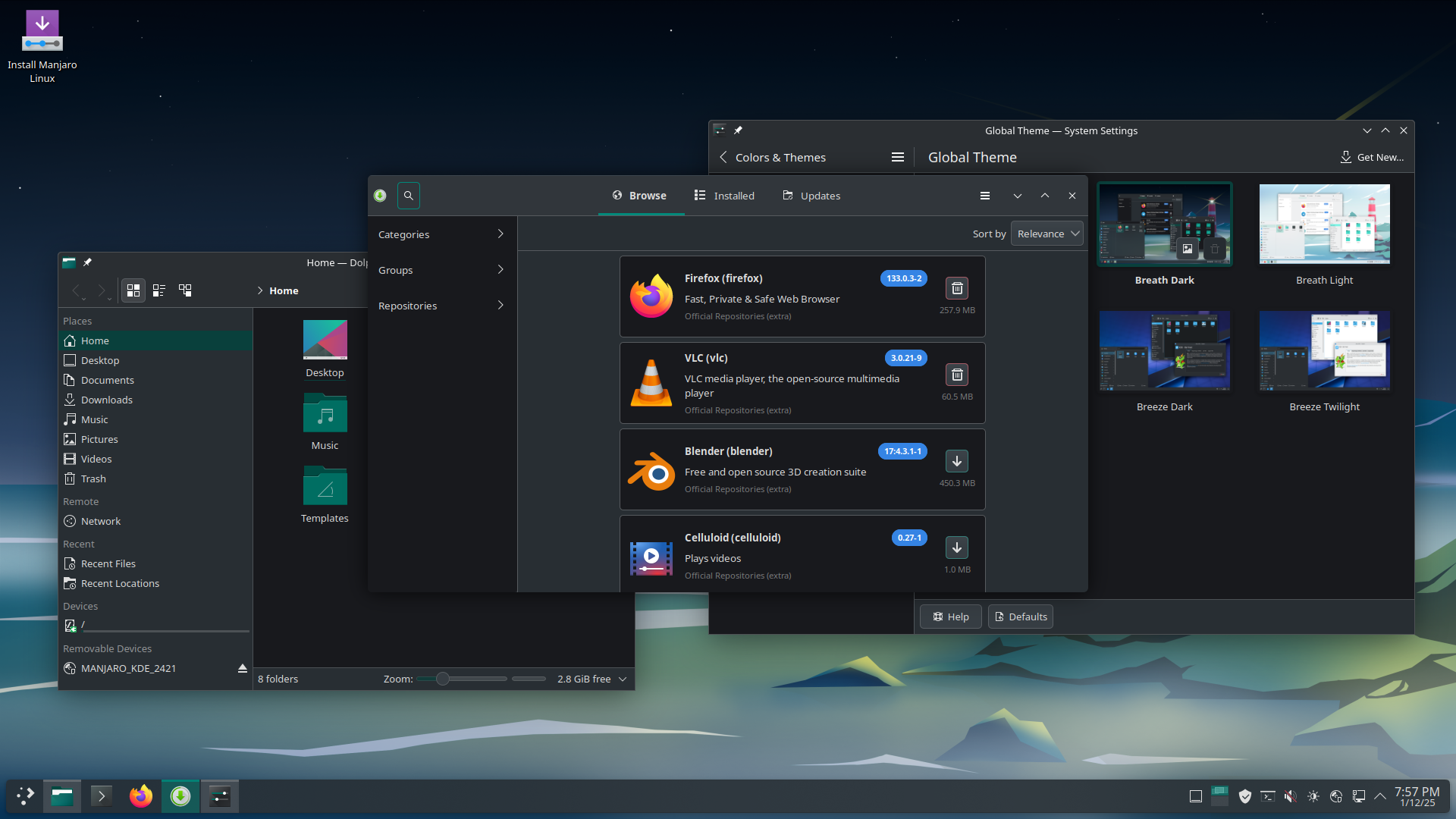Open the Pamac hamburger menu
1456x819 pixels.
click(985, 196)
